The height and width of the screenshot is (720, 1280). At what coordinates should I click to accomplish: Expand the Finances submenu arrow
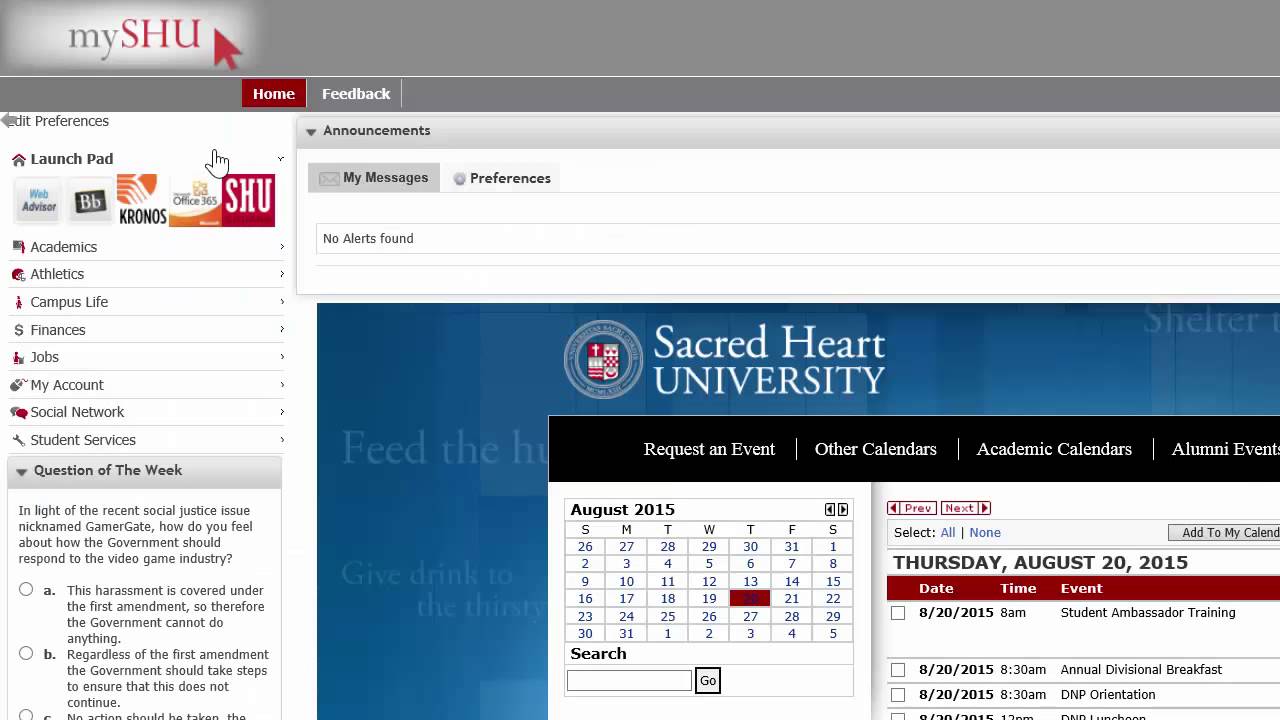pyautogui.click(x=281, y=329)
